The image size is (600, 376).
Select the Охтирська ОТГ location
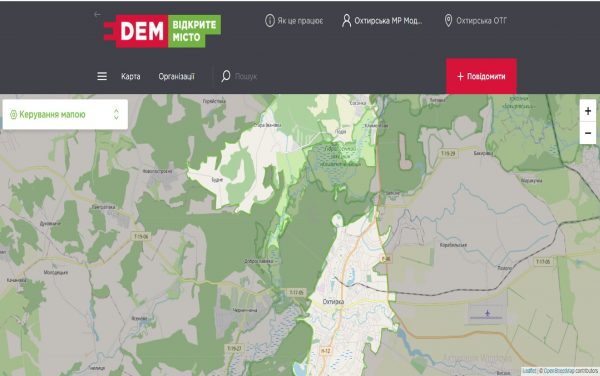pos(475,21)
